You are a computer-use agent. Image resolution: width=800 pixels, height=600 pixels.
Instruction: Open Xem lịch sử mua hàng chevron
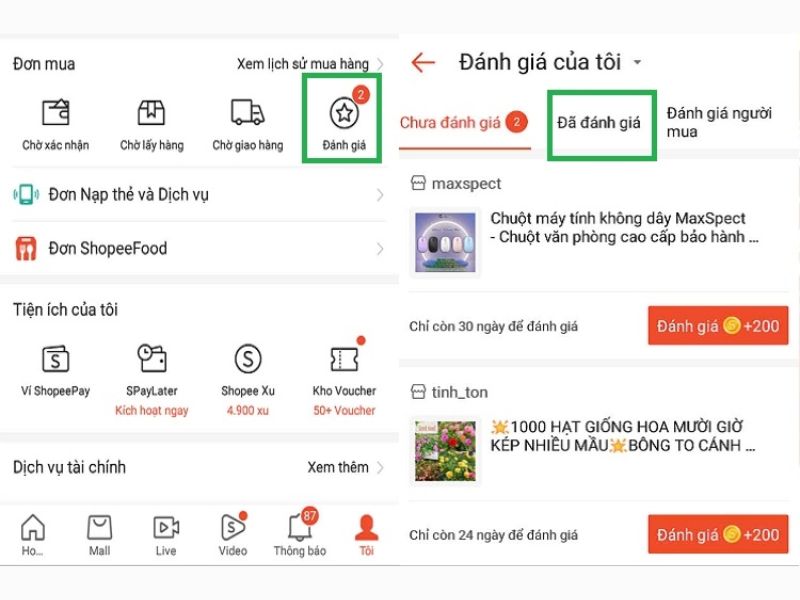click(380, 64)
